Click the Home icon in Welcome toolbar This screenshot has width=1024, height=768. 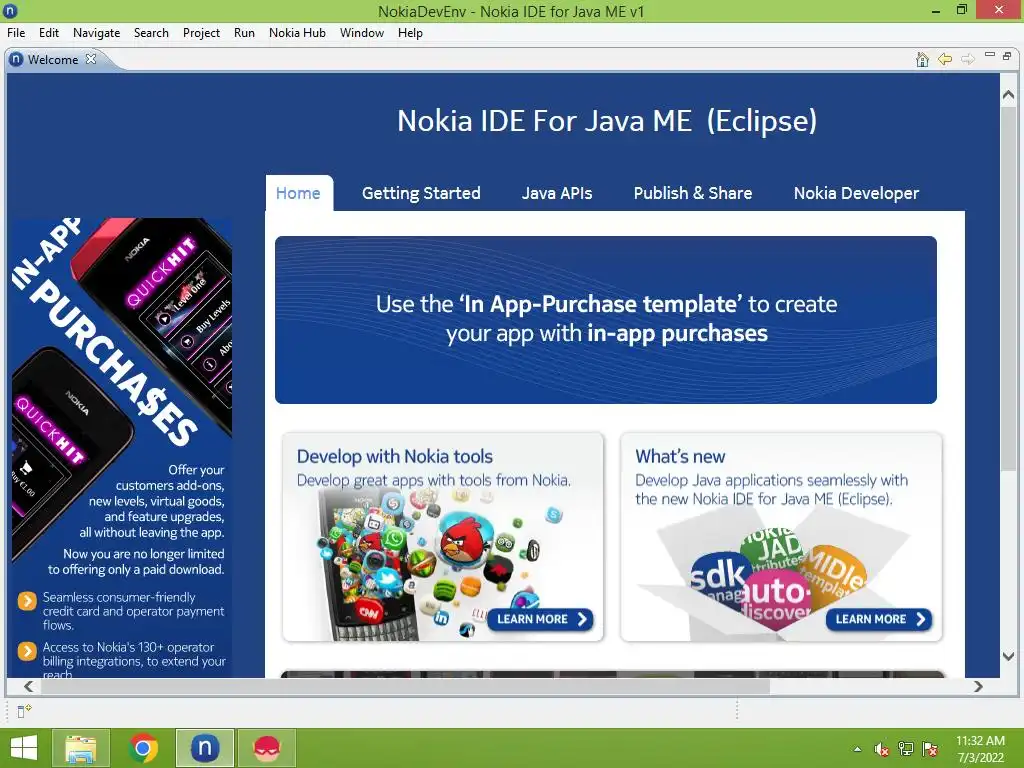(x=922, y=59)
